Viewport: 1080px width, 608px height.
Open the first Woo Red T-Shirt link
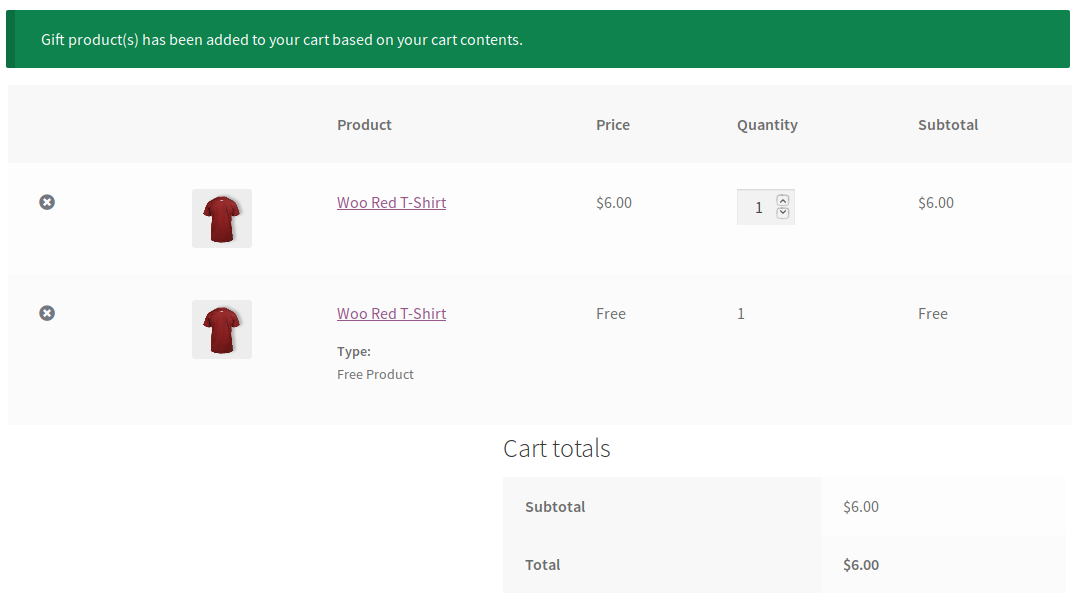tap(391, 202)
